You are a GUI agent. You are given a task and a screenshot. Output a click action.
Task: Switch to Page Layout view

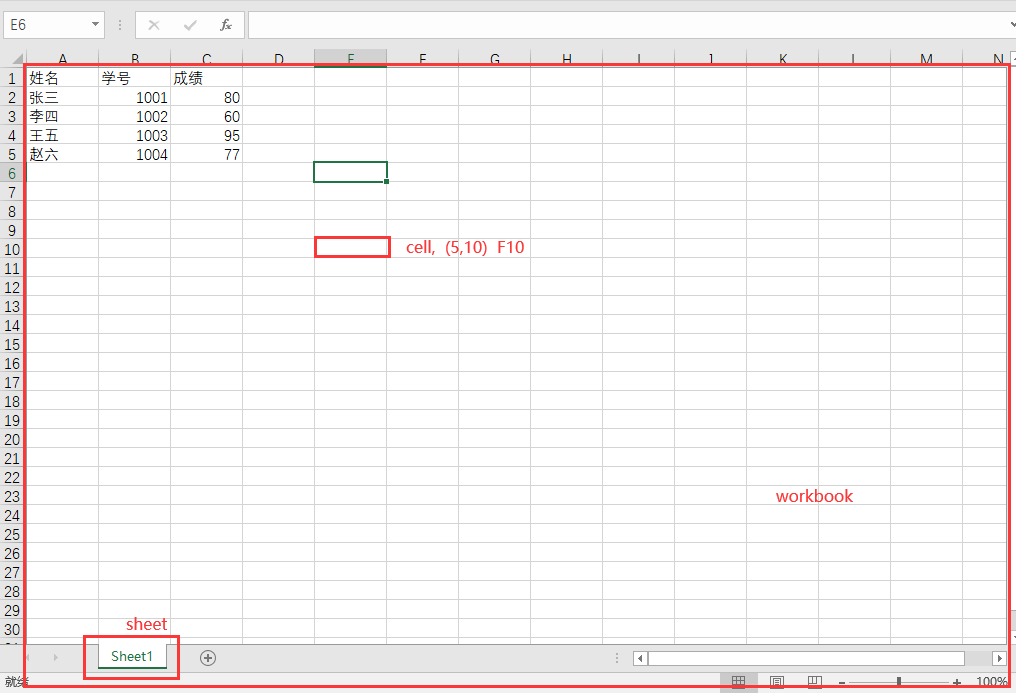click(776, 682)
